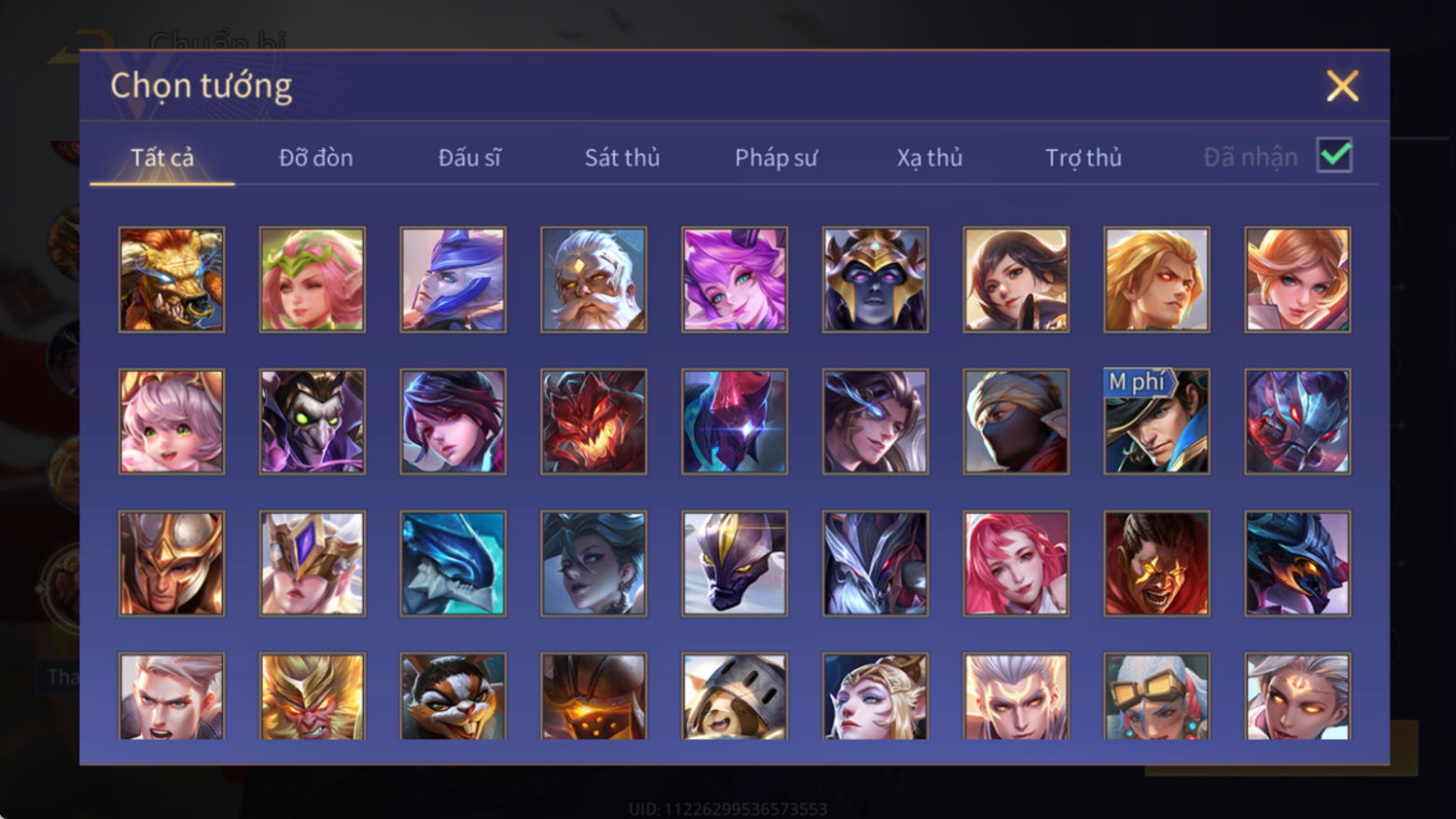This screenshot has height=819, width=1456.
Task: View the 'Trợ thủ' tab
Action: coord(1083,158)
